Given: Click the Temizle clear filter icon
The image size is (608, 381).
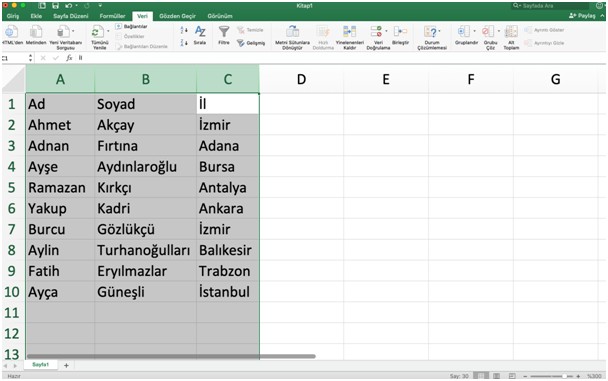Looking at the screenshot, I should pyautogui.click(x=241, y=30).
